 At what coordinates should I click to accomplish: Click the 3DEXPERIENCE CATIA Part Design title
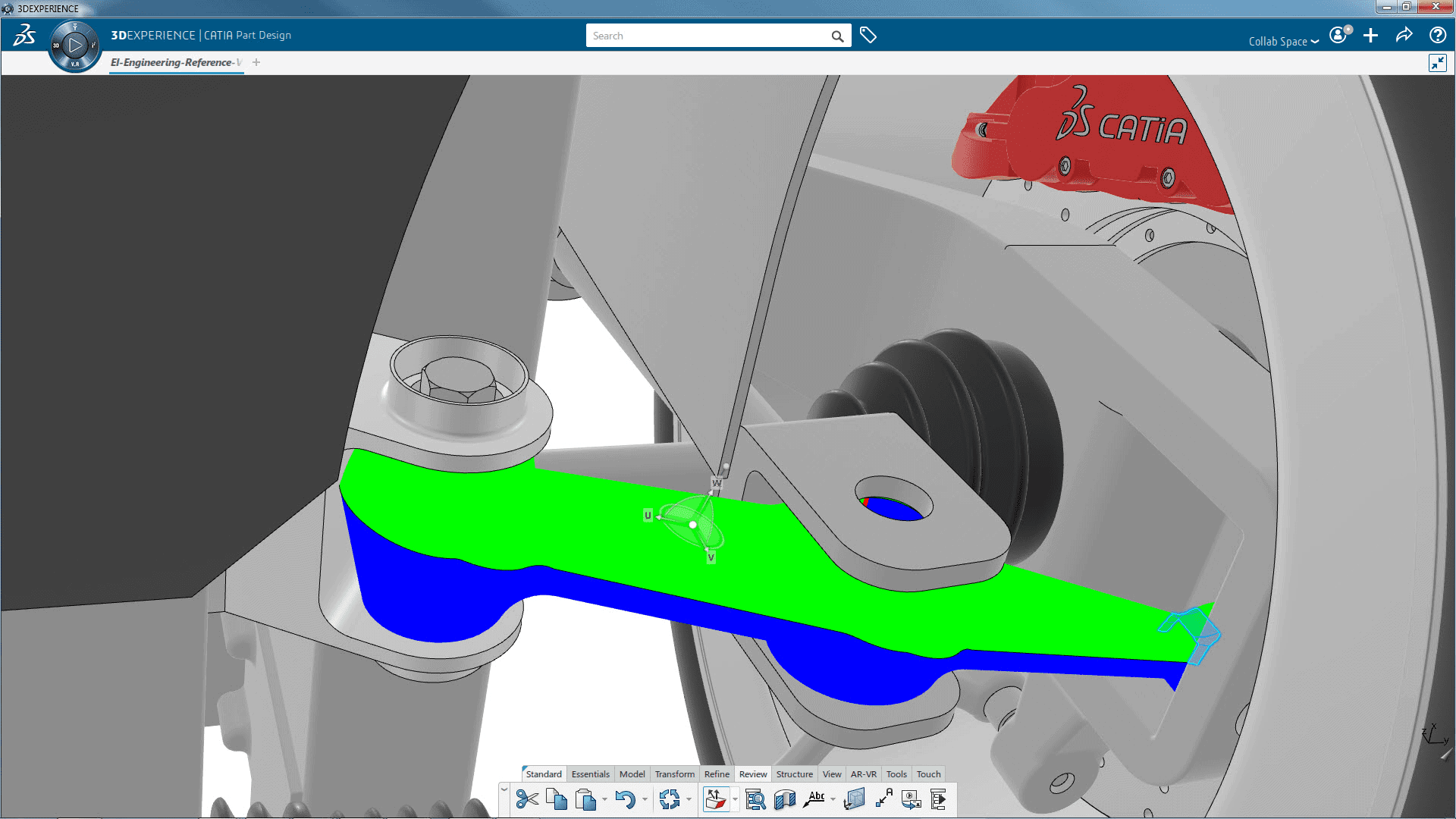coord(201,35)
